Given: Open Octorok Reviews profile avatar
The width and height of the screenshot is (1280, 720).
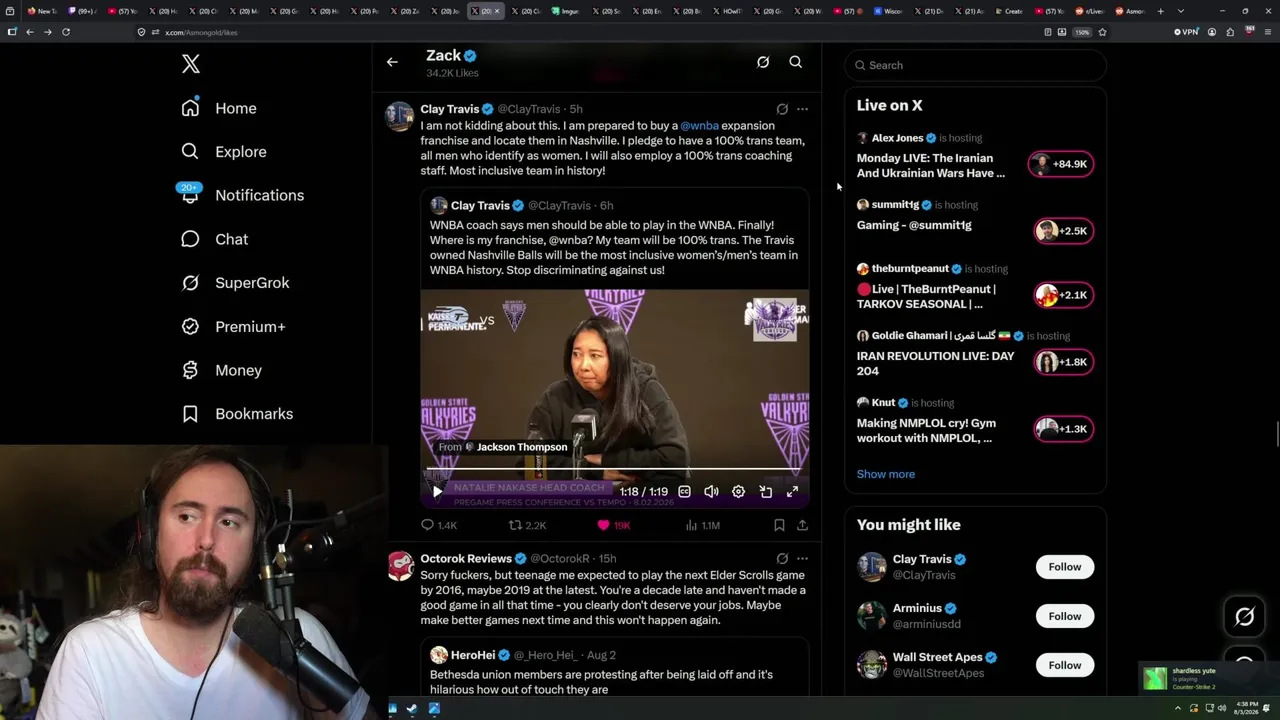Looking at the screenshot, I should point(400,567).
